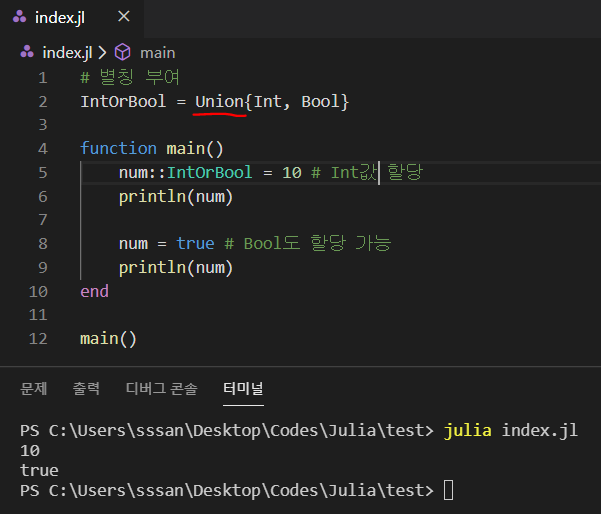Show the 디버그 콘솔 panel tab

tap(161, 388)
